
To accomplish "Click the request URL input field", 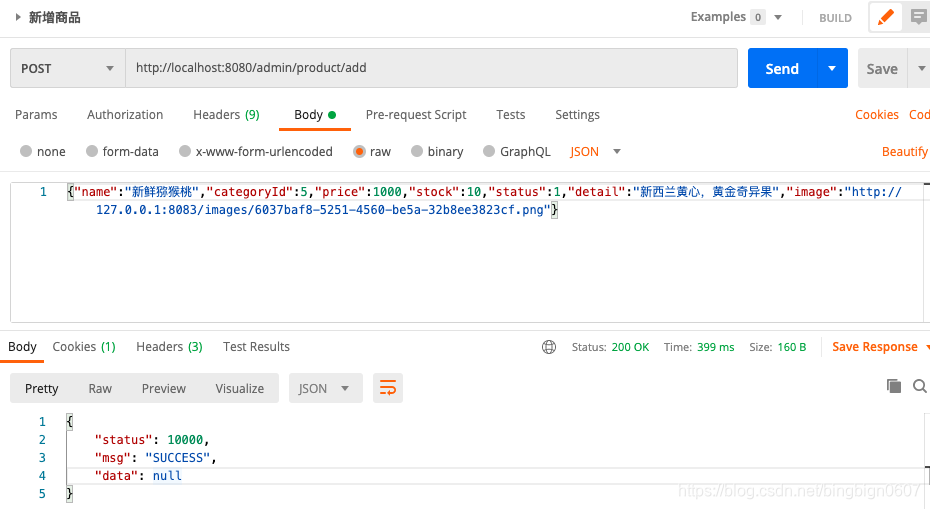I will [431, 68].
